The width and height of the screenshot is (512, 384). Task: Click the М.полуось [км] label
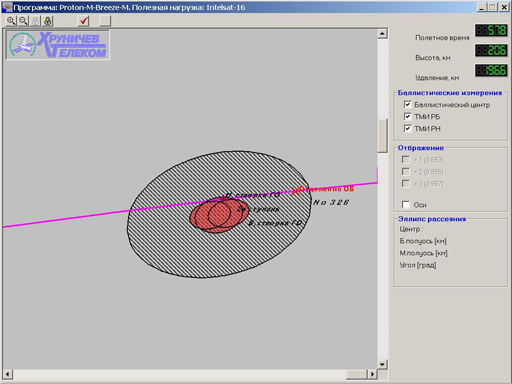(x=423, y=253)
